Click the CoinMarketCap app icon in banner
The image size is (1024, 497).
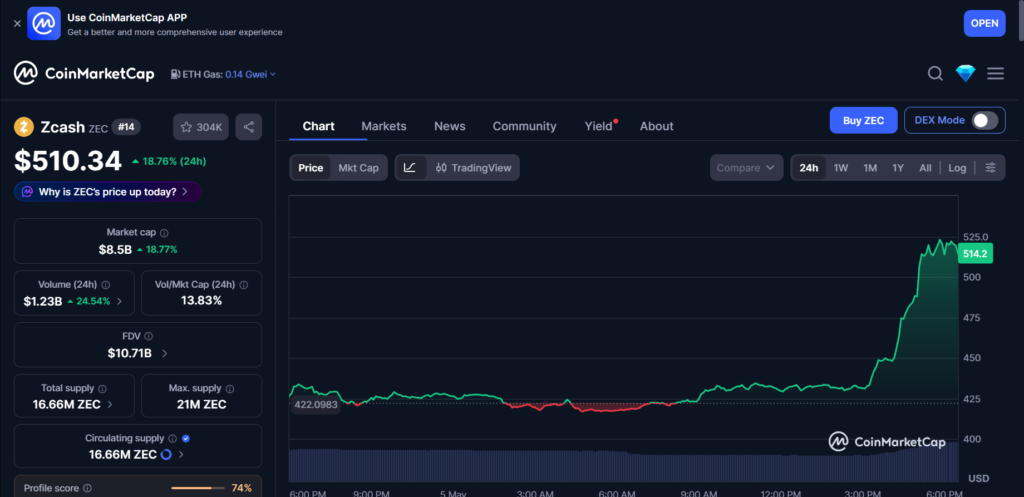click(x=44, y=24)
